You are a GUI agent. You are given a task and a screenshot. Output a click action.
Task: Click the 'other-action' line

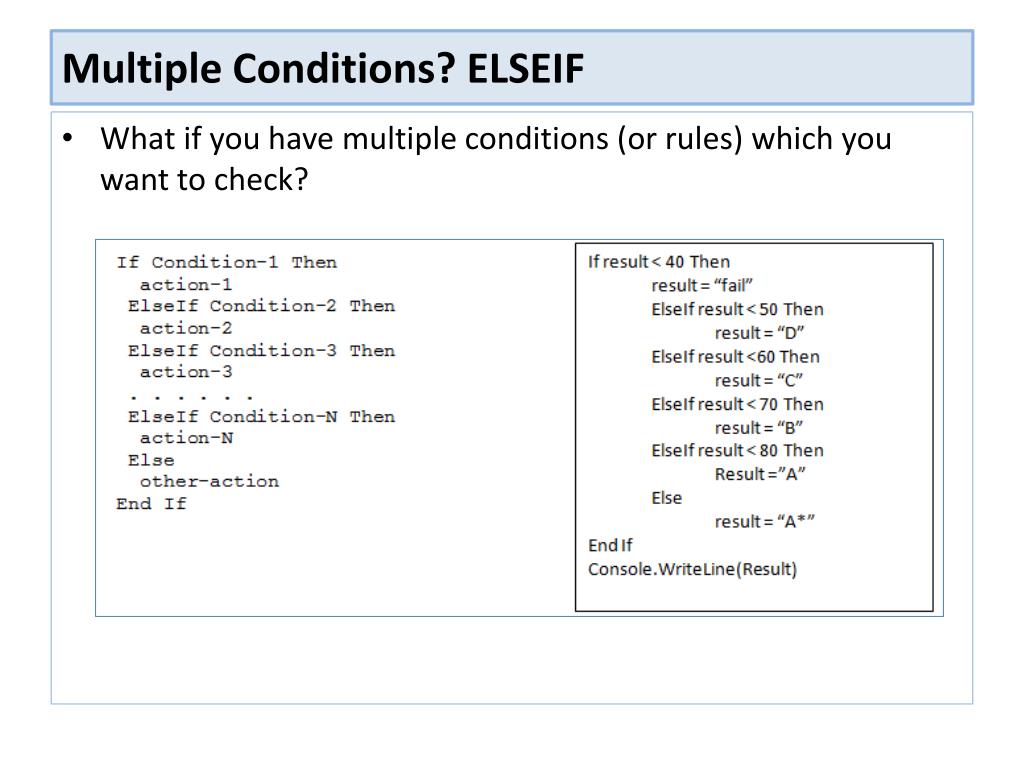point(209,482)
